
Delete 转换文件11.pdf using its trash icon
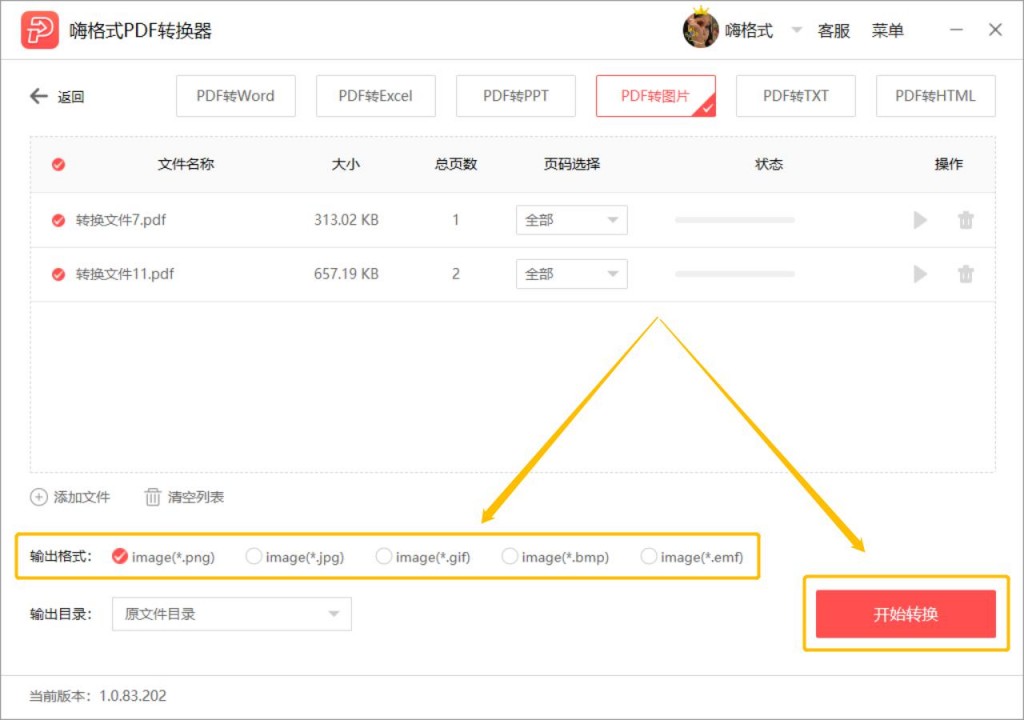965,274
